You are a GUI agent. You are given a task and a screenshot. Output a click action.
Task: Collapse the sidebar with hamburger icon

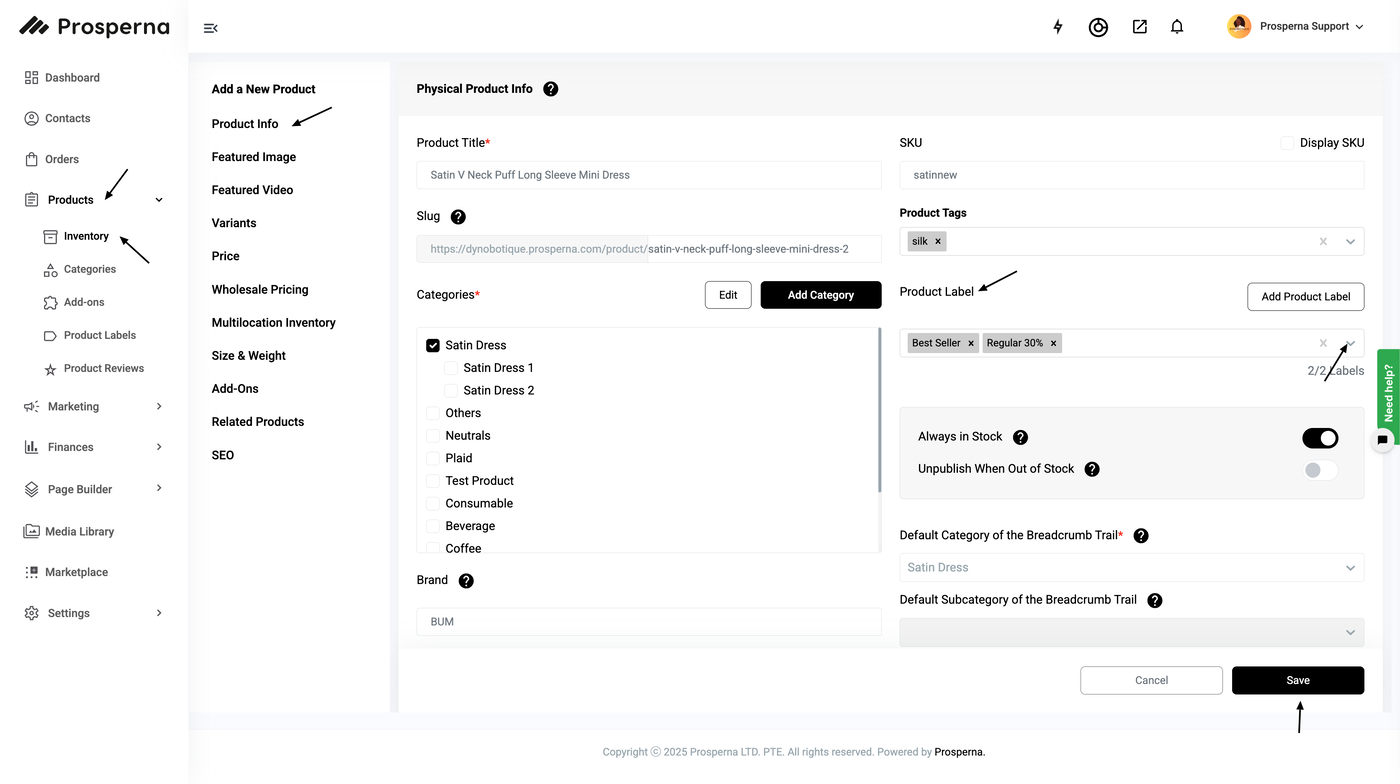click(x=210, y=28)
